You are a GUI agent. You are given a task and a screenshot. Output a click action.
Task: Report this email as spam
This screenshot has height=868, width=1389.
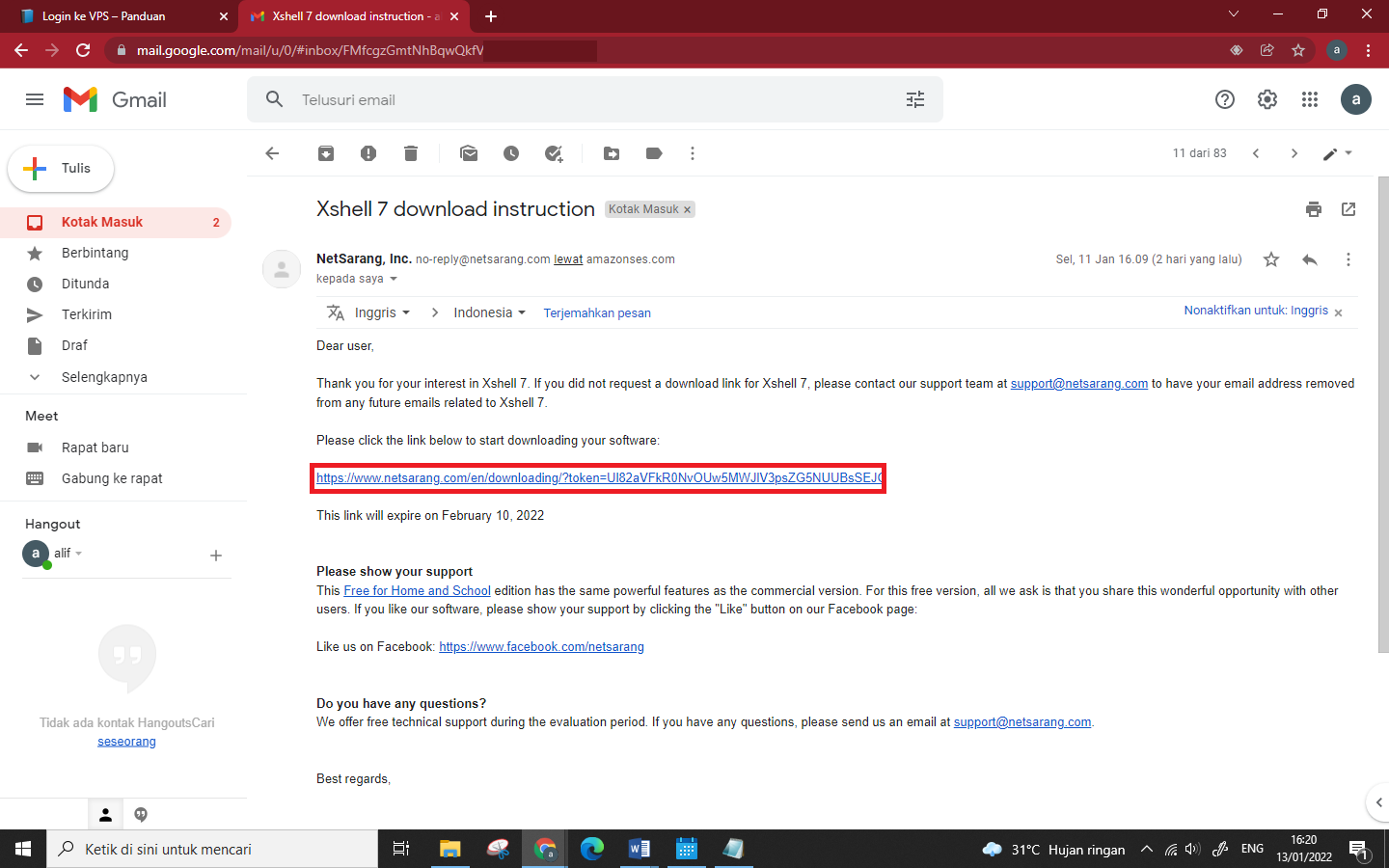368,153
